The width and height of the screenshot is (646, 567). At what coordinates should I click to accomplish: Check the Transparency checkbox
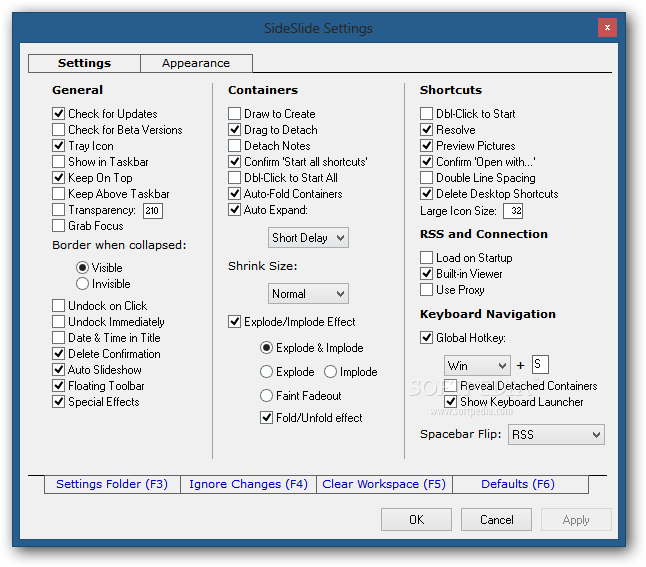pos(59,210)
